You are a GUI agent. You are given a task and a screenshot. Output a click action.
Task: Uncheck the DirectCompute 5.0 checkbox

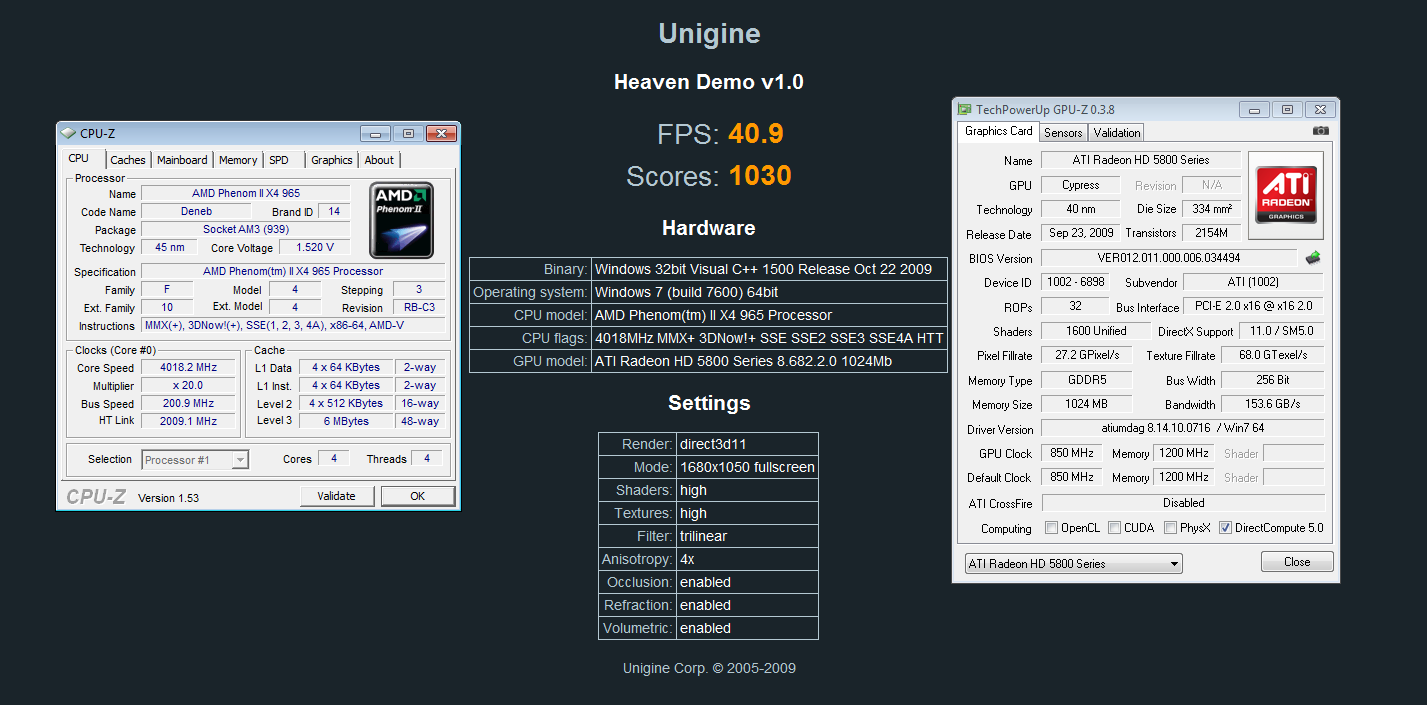pos(1225,528)
